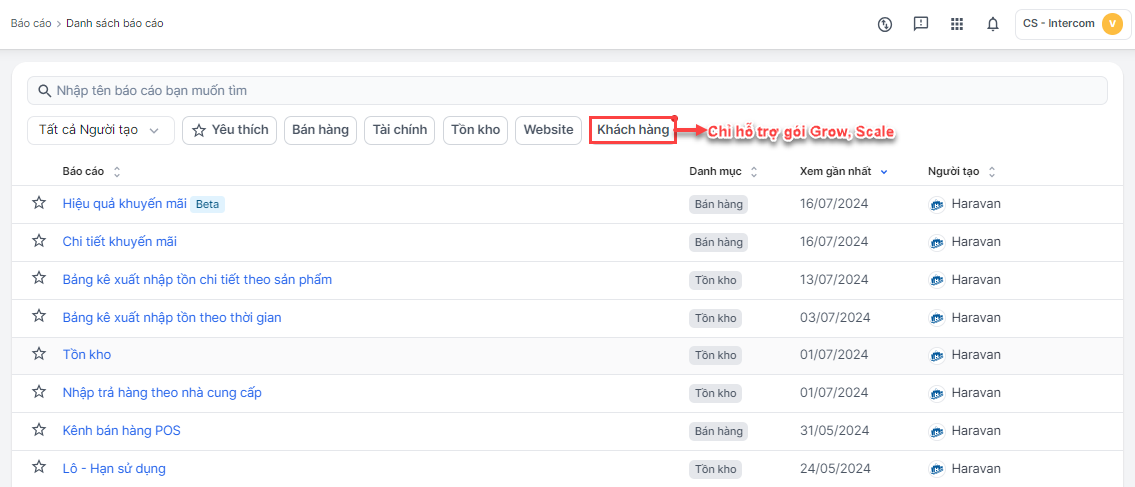1135x487 pixels.
Task: Click Danh sách báo cáo breadcrumb text
Action: (x=115, y=23)
